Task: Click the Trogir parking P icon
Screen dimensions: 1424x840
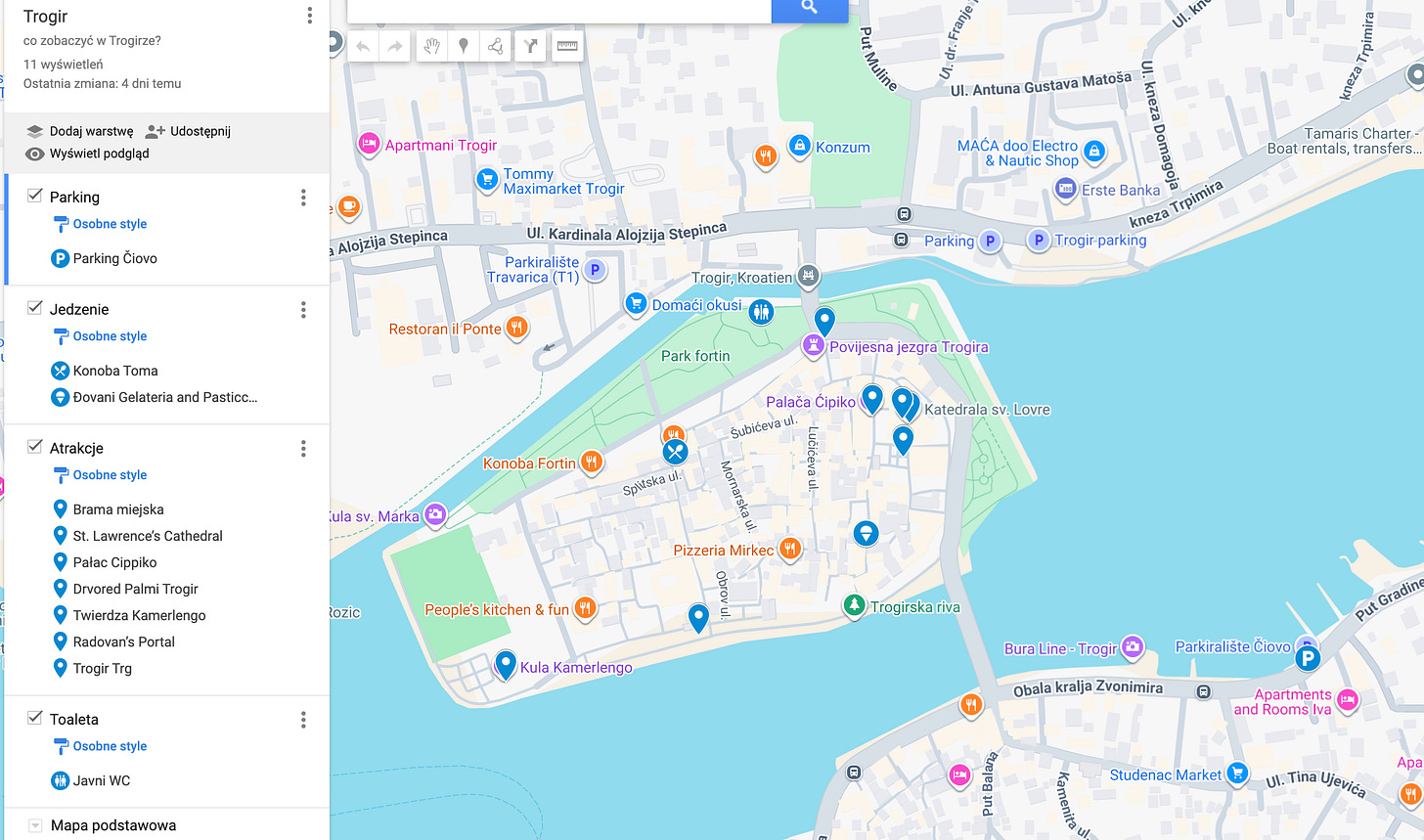Action: coord(1039,240)
